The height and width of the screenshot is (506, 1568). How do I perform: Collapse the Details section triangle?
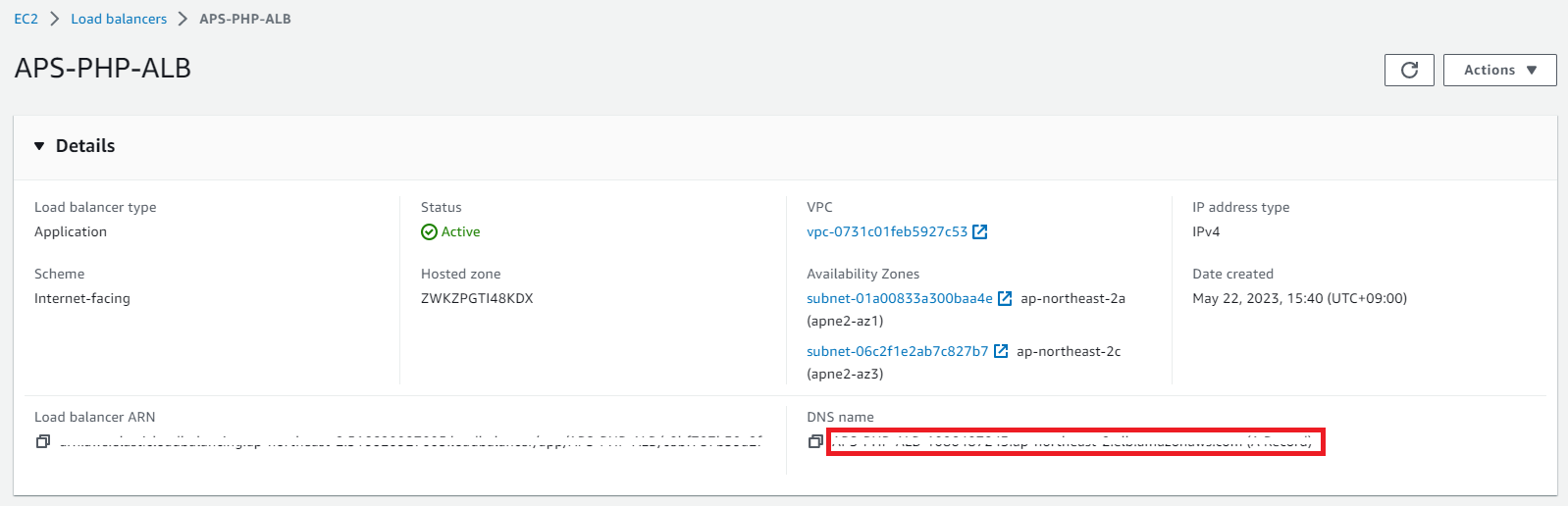tap(39, 146)
